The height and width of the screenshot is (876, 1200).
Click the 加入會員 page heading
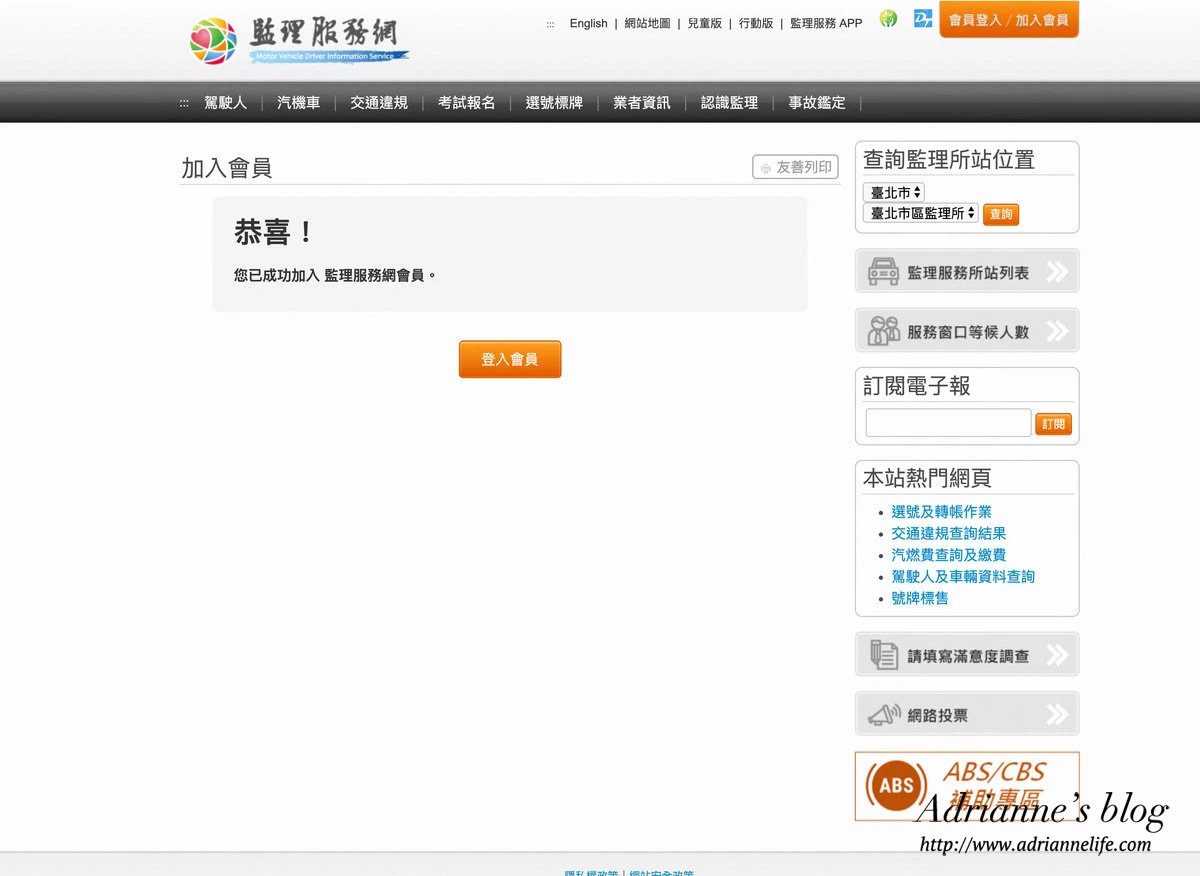(x=227, y=168)
